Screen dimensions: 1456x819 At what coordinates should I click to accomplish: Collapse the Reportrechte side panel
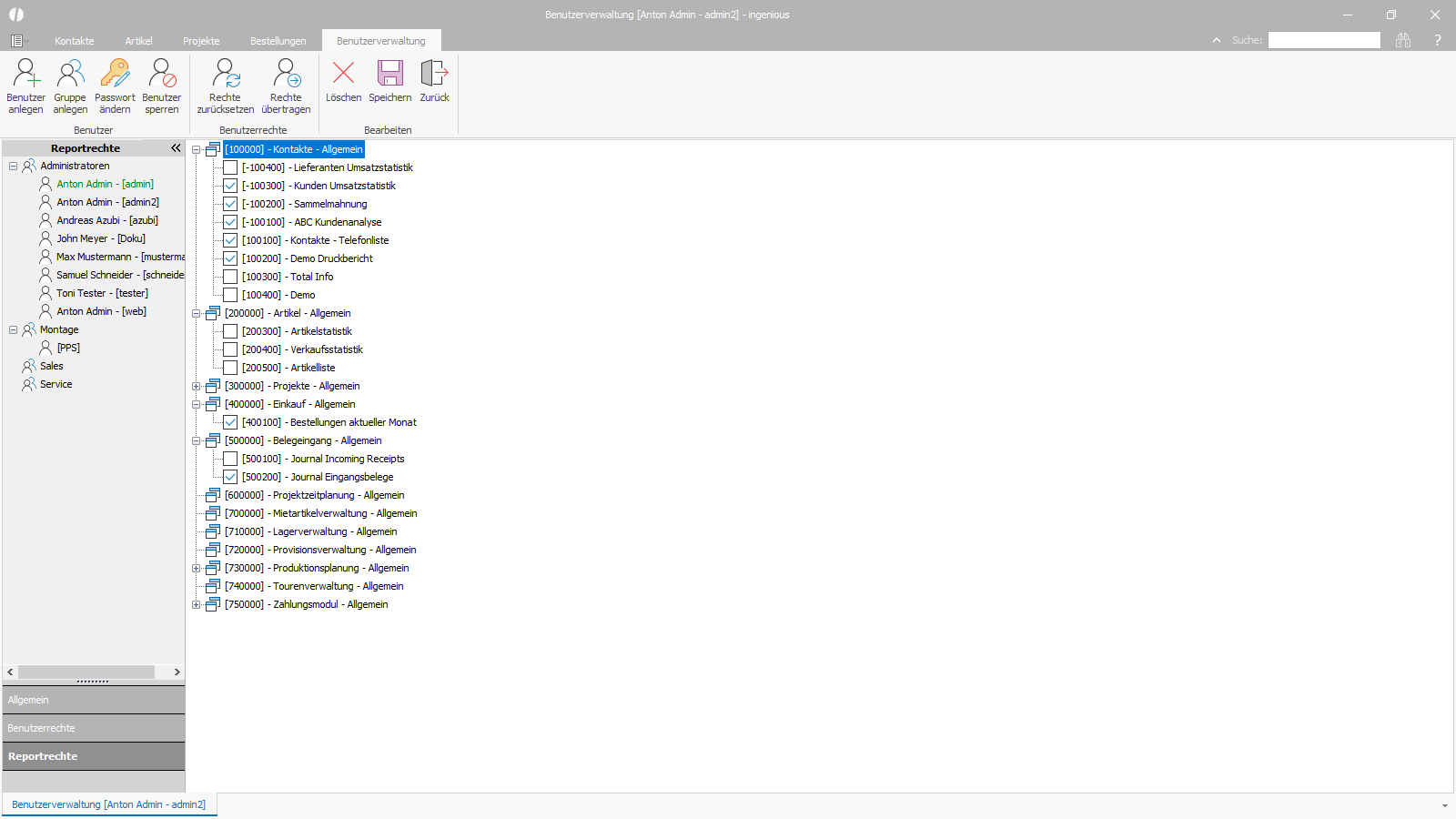pos(176,147)
